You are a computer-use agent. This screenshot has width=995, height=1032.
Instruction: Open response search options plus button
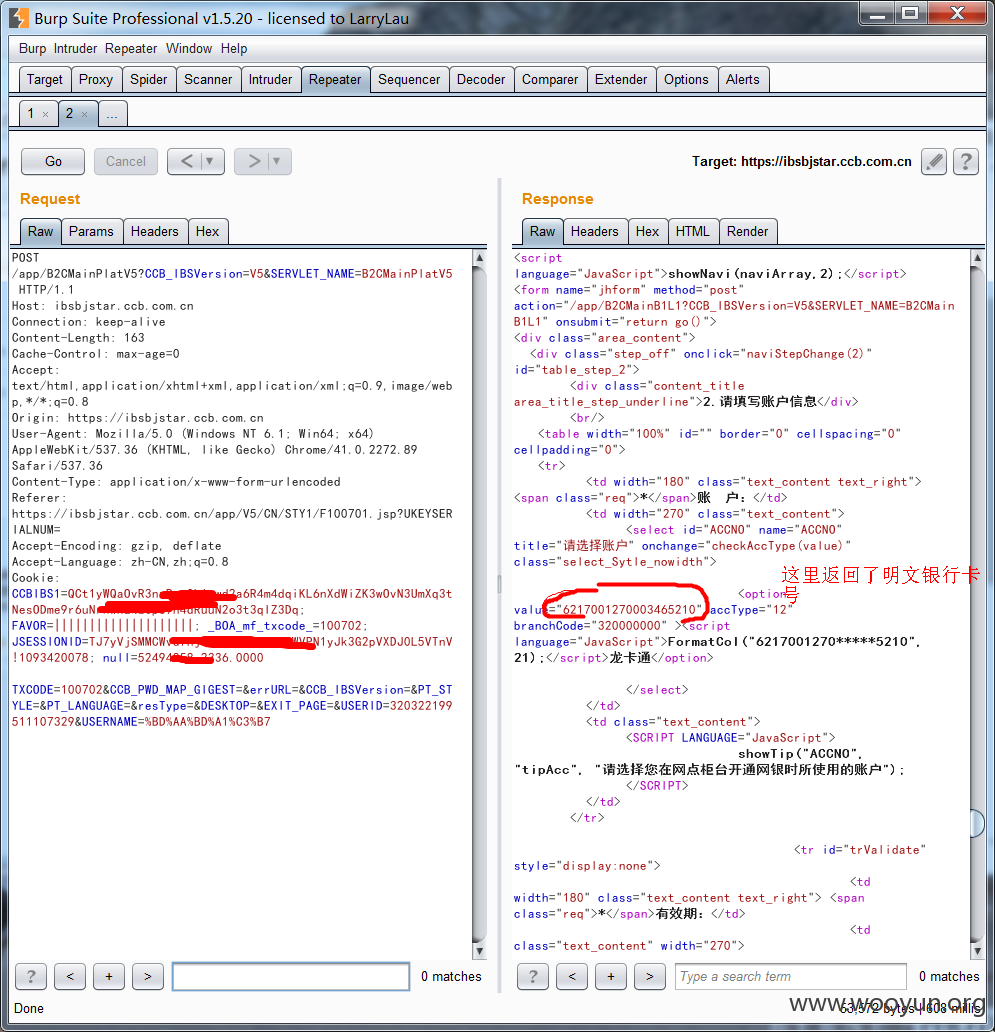[611, 977]
